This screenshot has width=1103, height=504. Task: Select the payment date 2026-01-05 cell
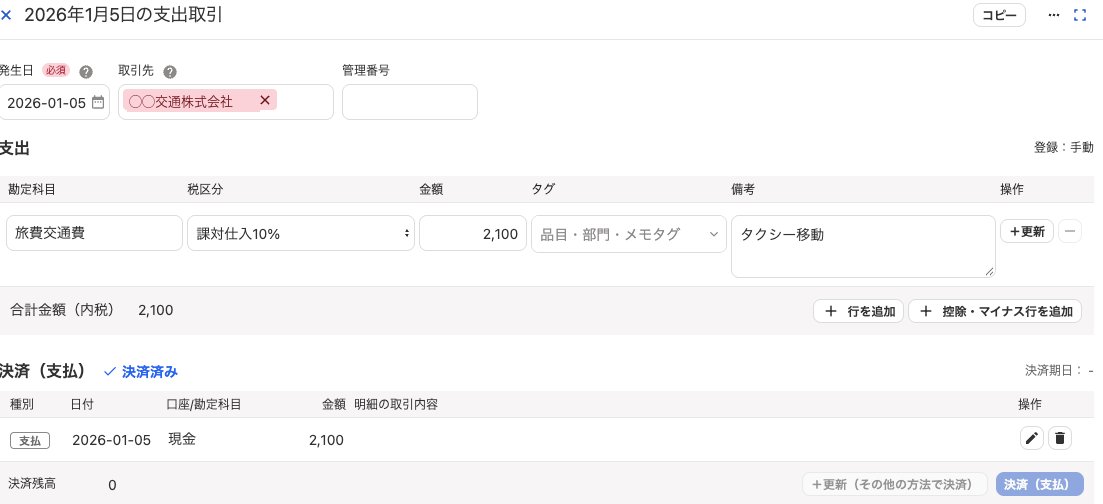(x=111, y=441)
